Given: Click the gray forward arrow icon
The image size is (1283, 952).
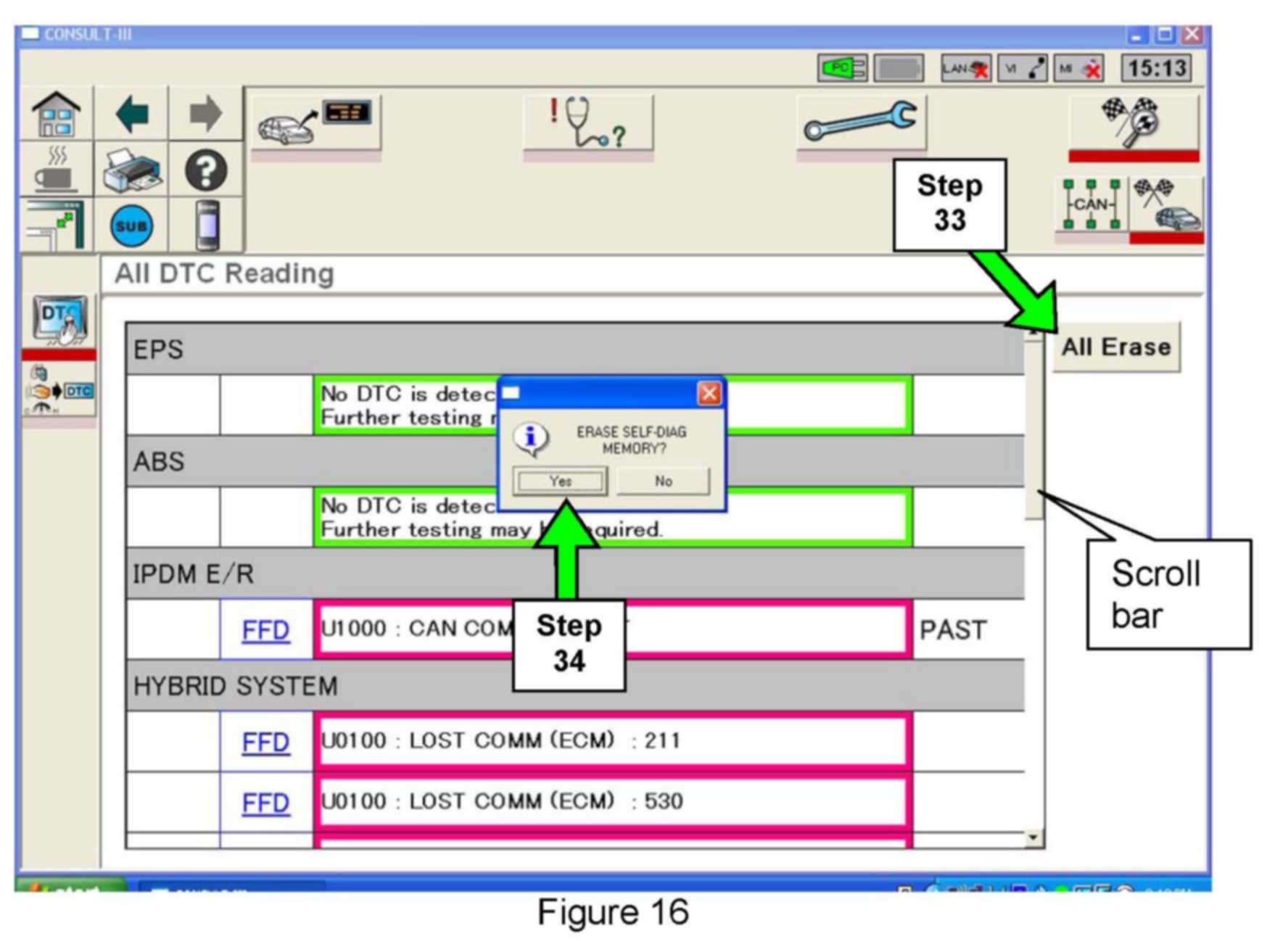Looking at the screenshot, I should tap(206, 115).
